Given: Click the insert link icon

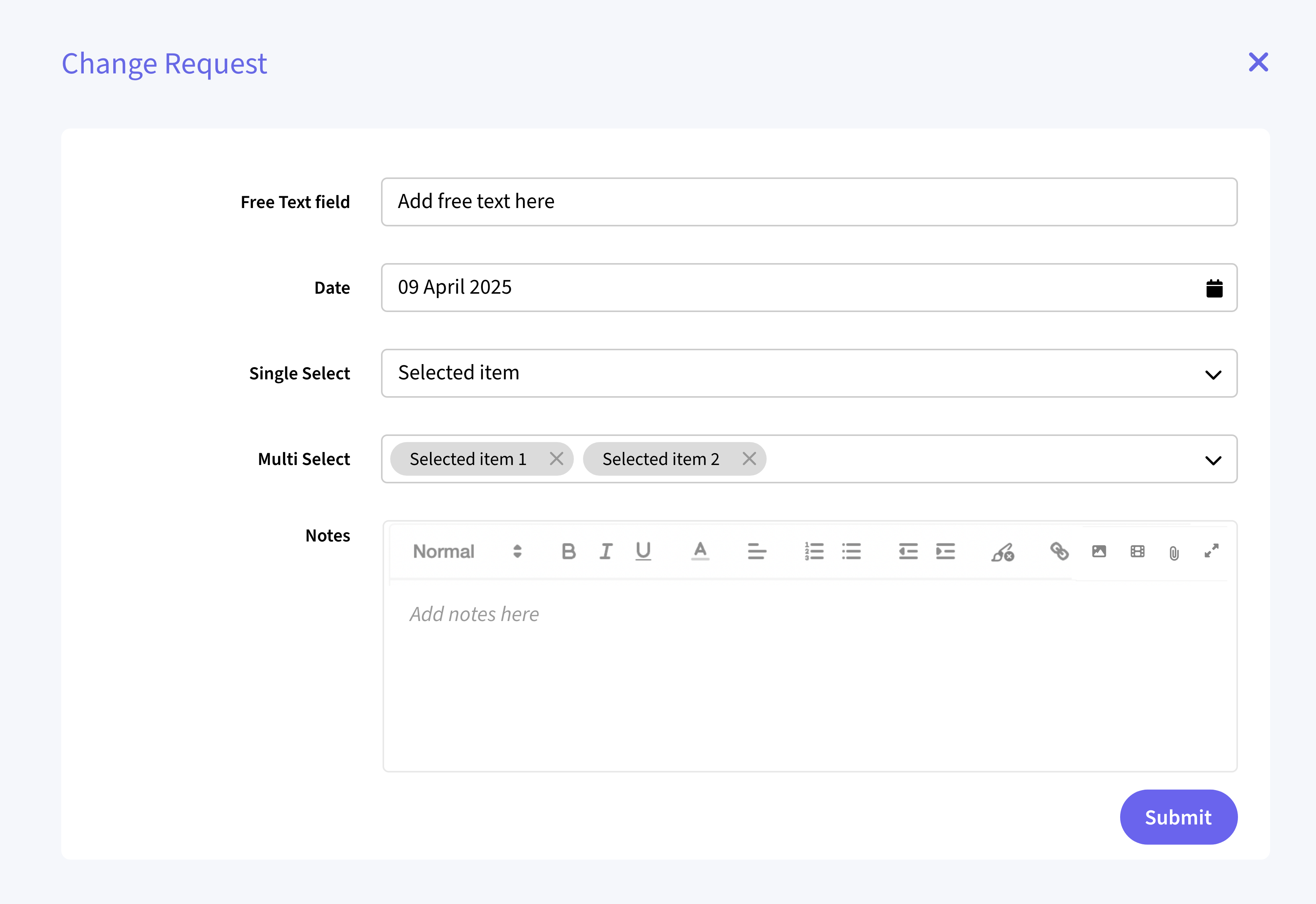Looking at the screenshot, I should click(x=1059, y=551).
